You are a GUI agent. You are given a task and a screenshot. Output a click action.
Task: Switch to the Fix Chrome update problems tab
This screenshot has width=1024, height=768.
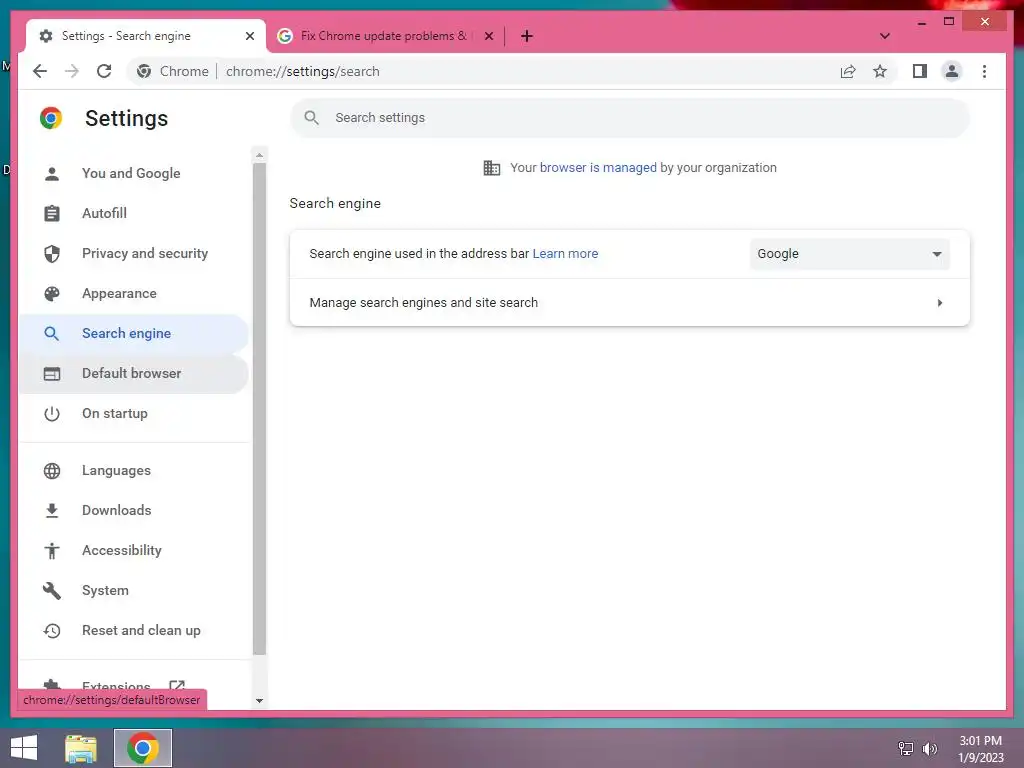[x=385, y=36]
